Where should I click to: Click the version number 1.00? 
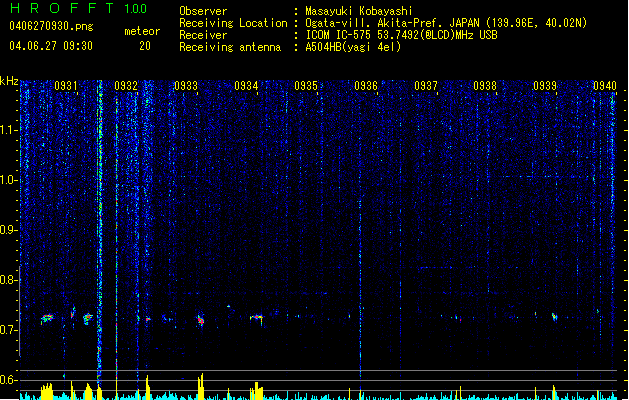click(x=135, y=9)
